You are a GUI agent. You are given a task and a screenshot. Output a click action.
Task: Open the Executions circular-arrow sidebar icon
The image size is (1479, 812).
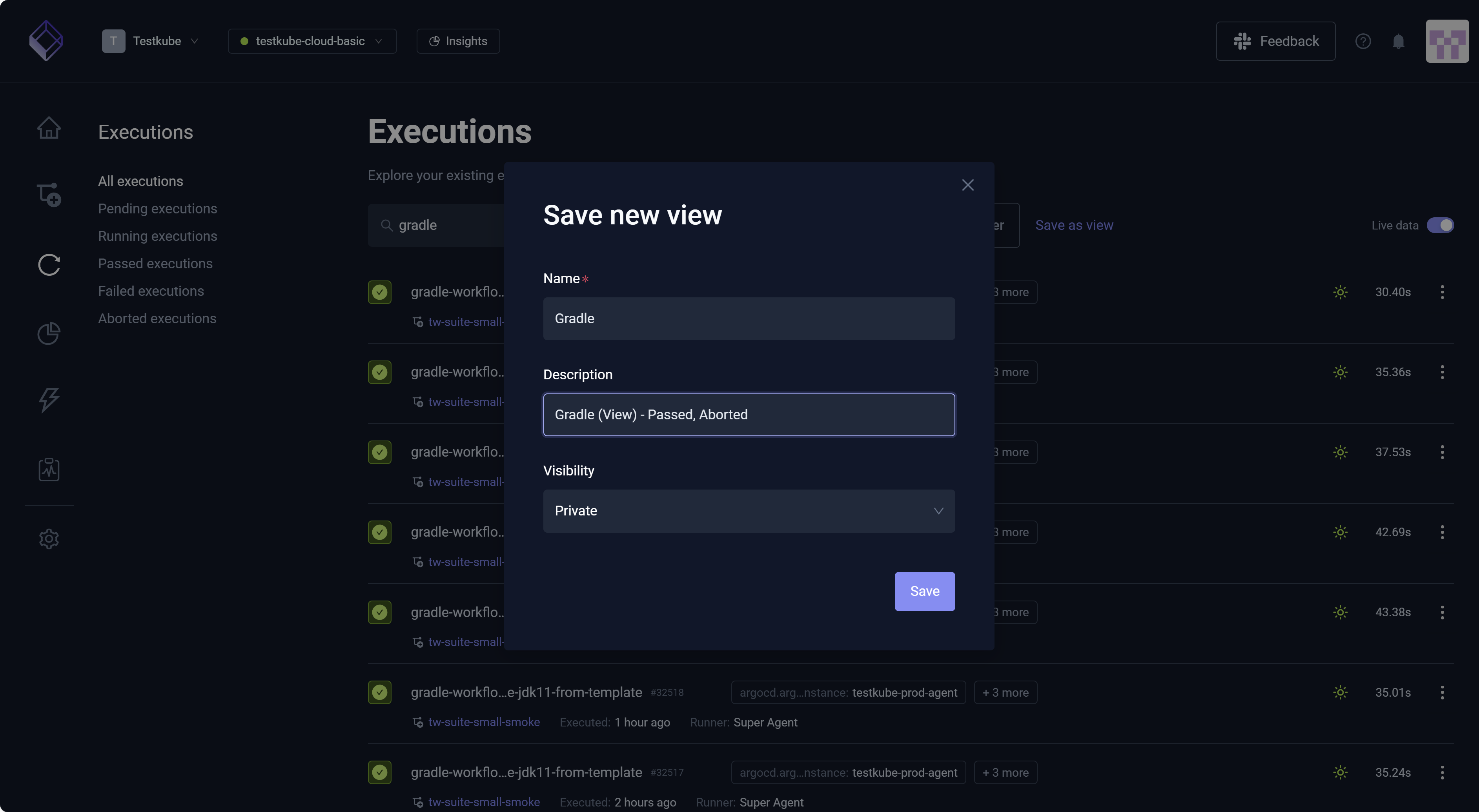(x=49, y=265)
